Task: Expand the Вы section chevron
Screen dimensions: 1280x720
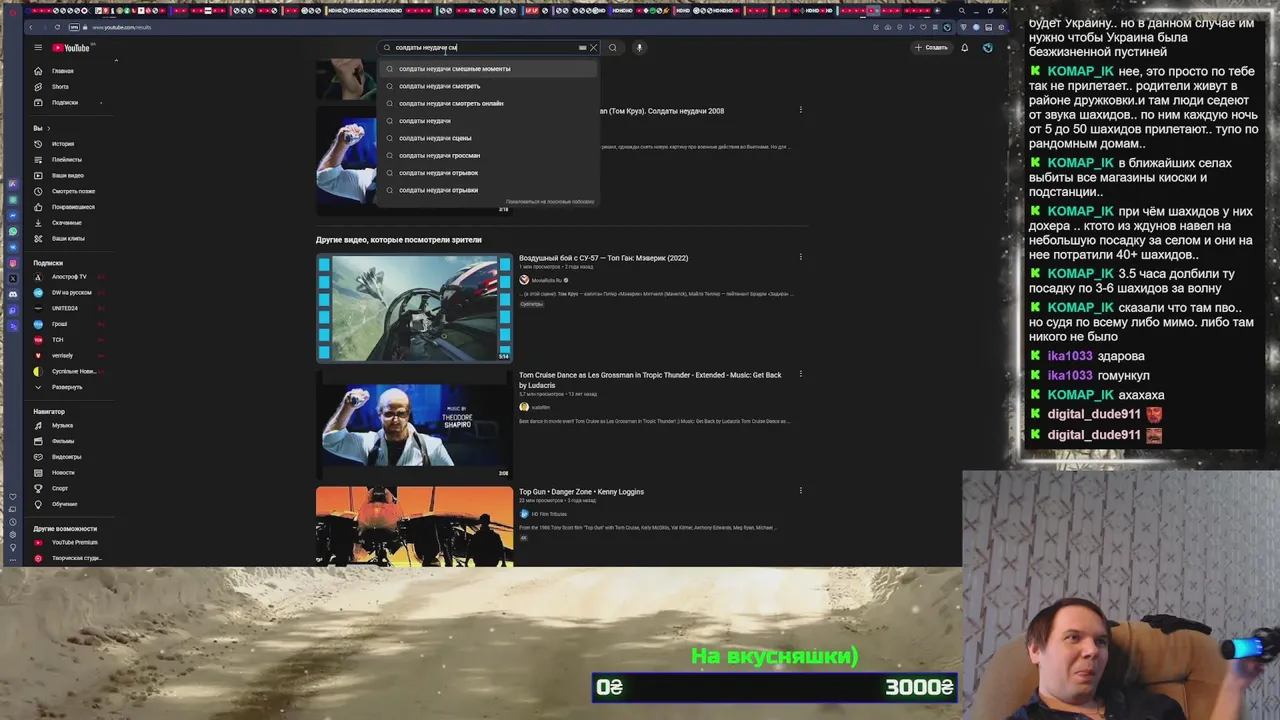Action: point(48,128)
